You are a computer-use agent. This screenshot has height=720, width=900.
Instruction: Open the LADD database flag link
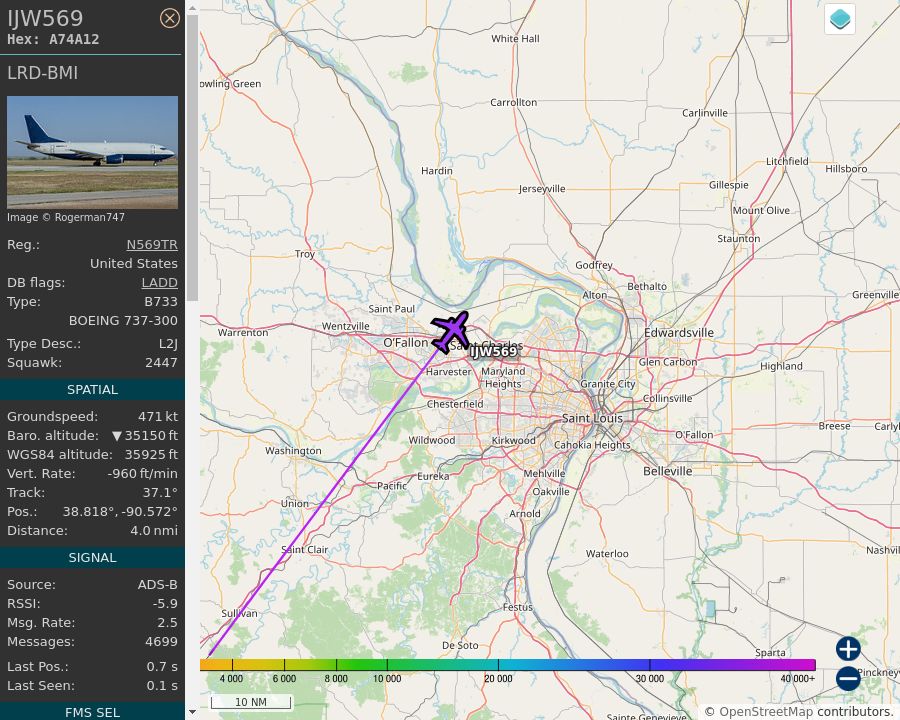[x=159, y=282]
